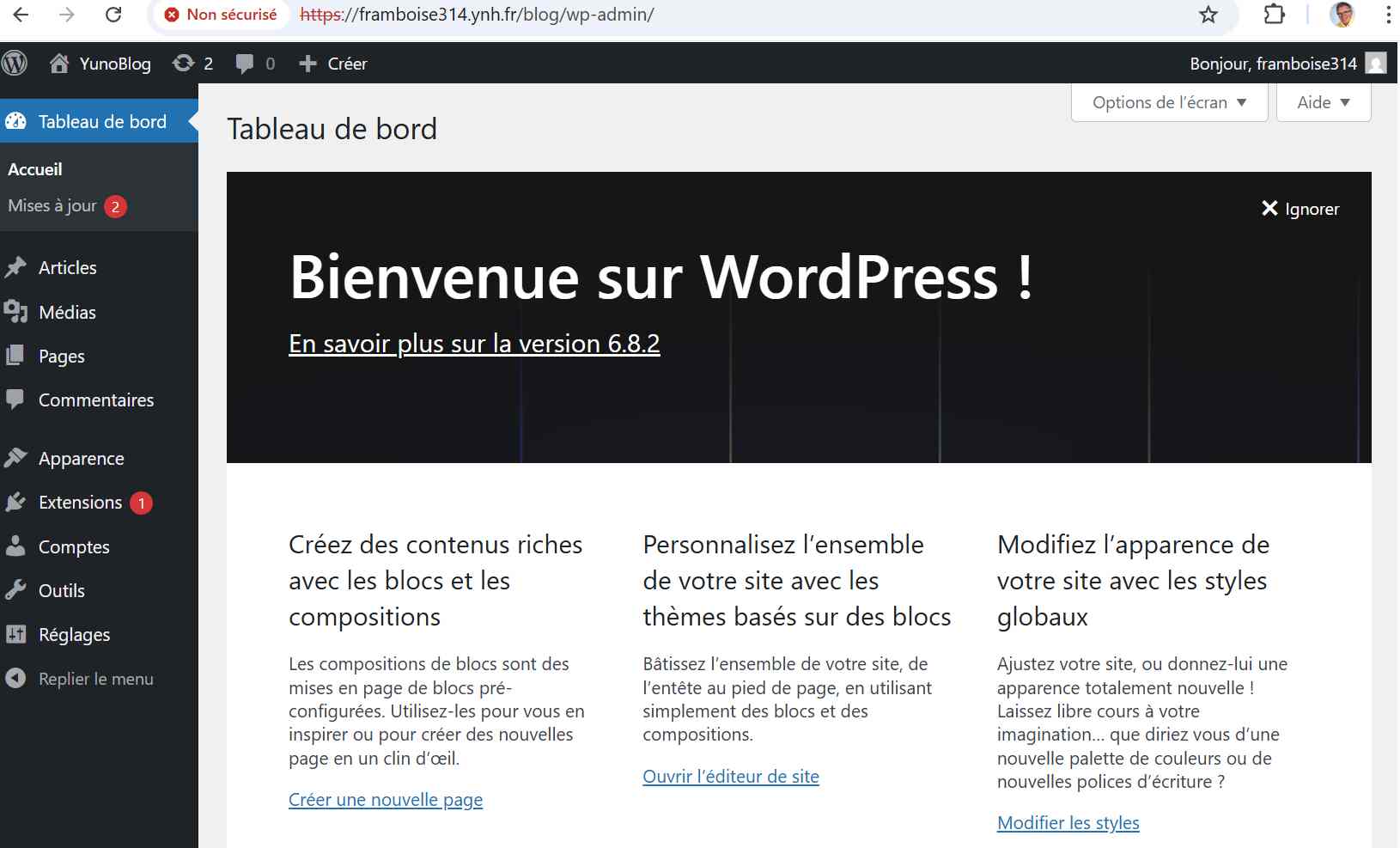Image resolution: width=1400 pixels, height=848 pixels.
Task: Follow the Modifier les styles link
Action: pos(1068,823)
